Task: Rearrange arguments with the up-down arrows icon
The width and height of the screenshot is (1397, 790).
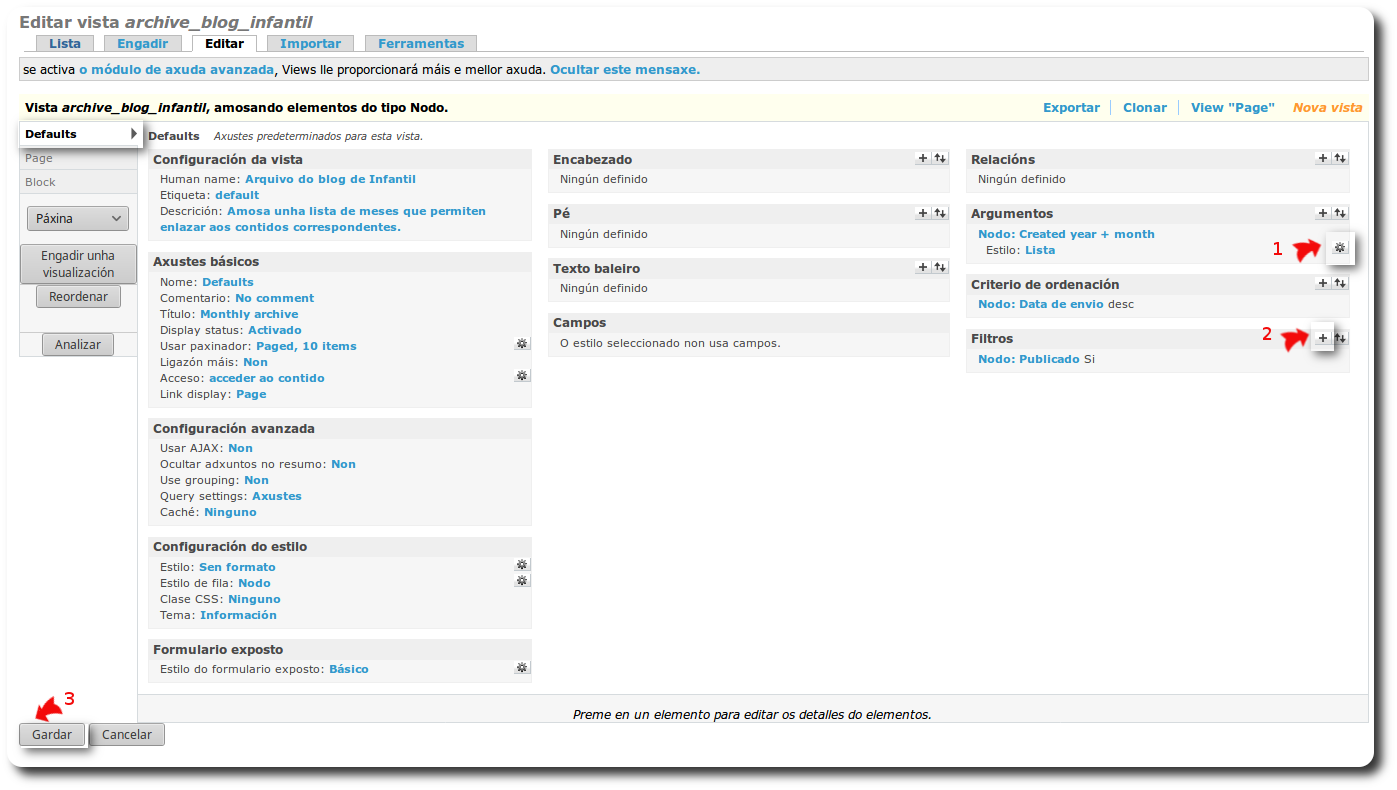Action: pyautogui.click(x=1340, y=212)
